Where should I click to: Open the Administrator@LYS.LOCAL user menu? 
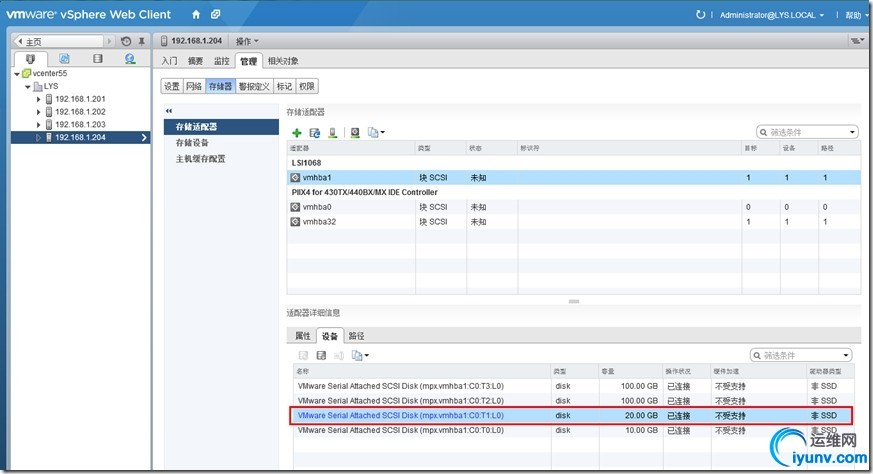[772, 15]
